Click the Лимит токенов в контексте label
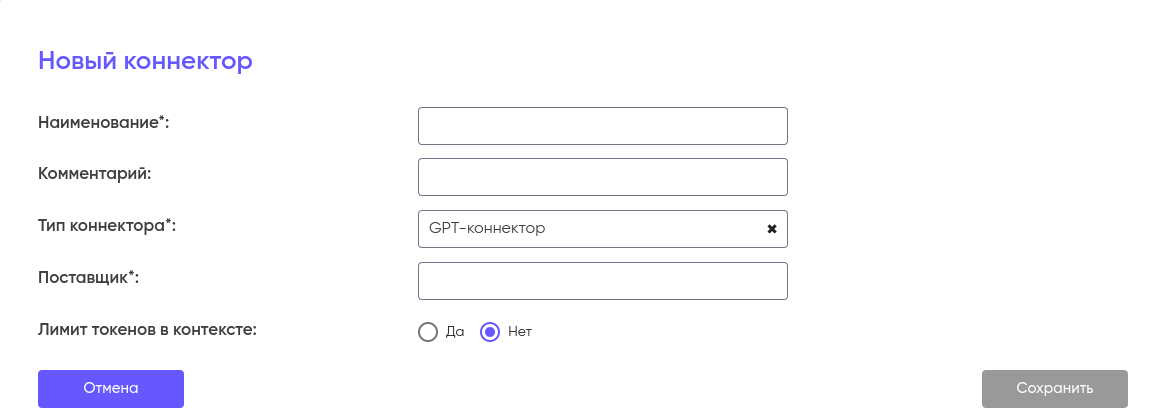This screenshot has height=419, width=1158. [x=147, y=328]
